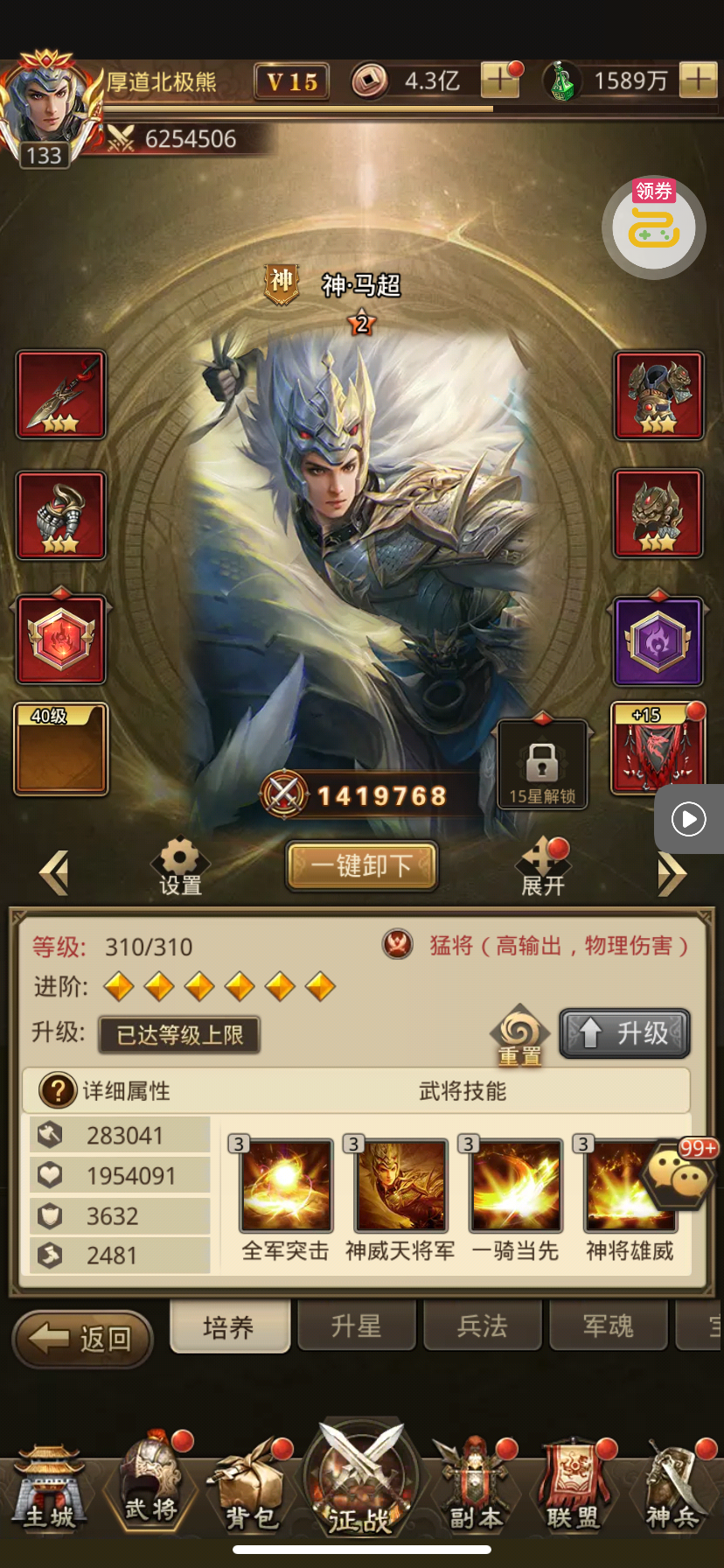Image resolution: width=724 pixels, height=1568 pixels.
Task: Switch to the 升星 tab
Action: pos(356,1326)
